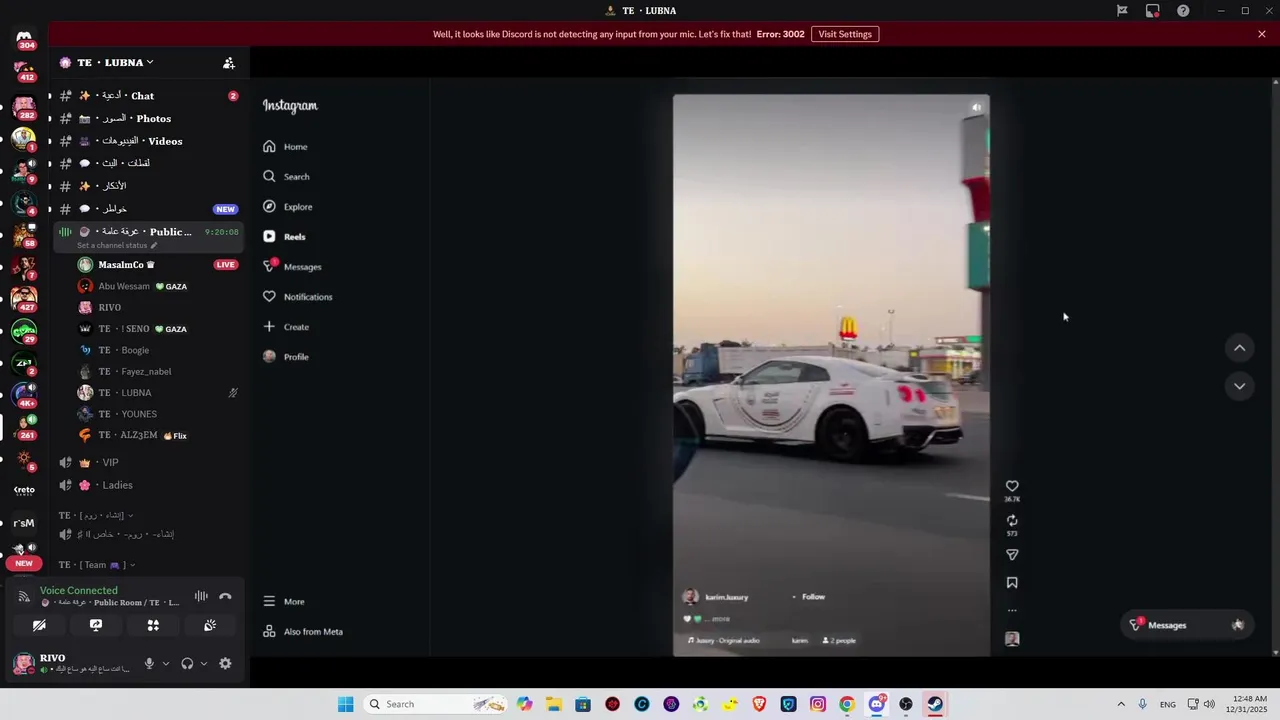
Task: Open headphone output options chevron
Action: tap(204, 663)
